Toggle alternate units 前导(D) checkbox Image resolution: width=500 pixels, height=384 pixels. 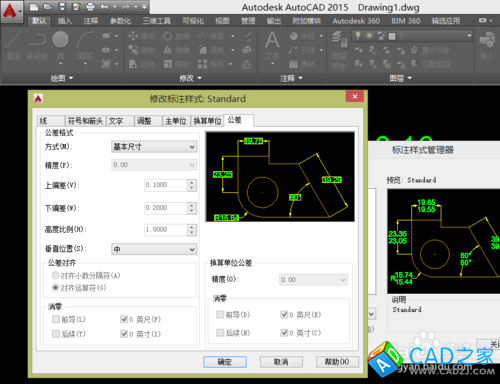coord(220,314)
